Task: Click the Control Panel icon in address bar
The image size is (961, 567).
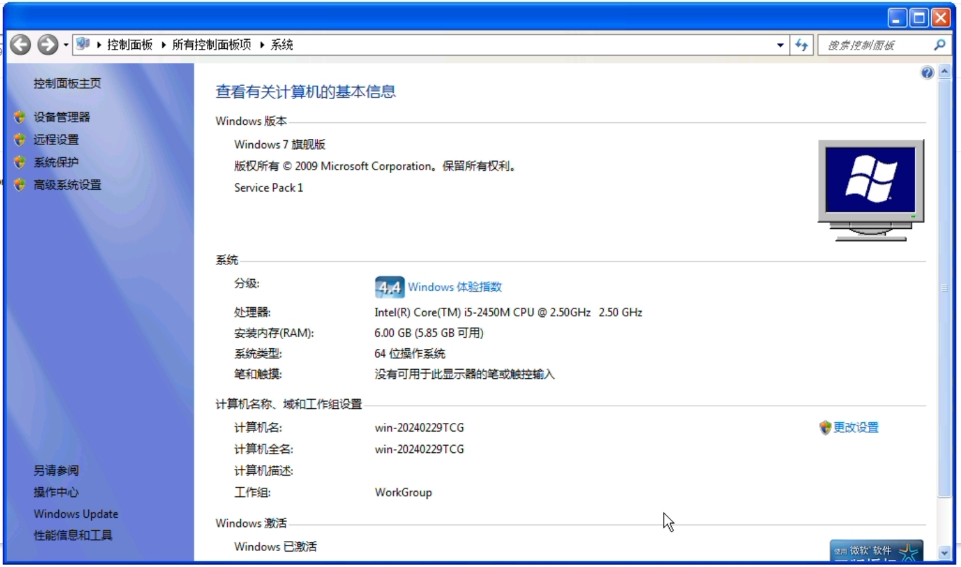Action: point(83,44)
